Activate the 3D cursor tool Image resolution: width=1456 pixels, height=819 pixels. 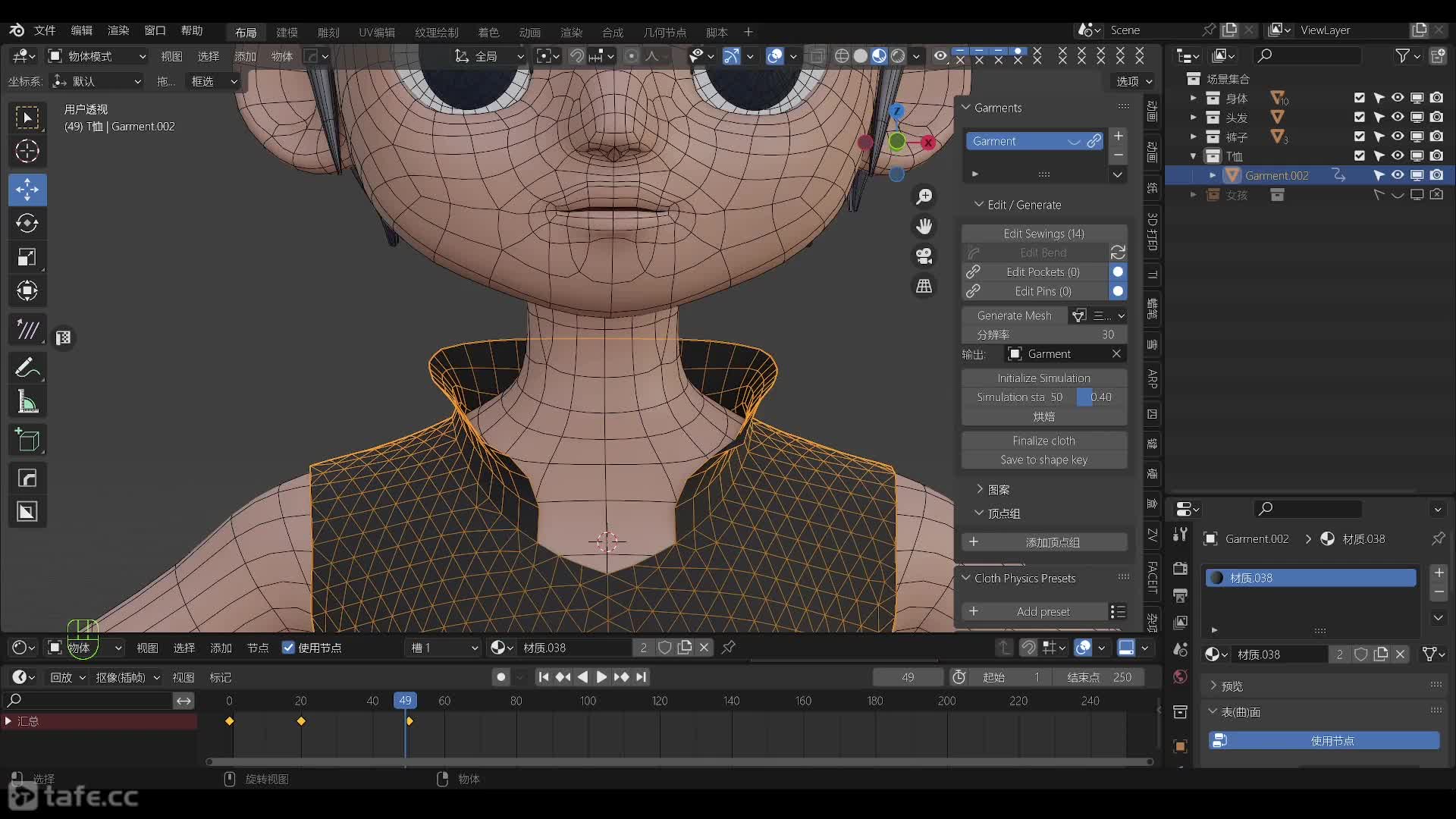[x=27, y=152]
